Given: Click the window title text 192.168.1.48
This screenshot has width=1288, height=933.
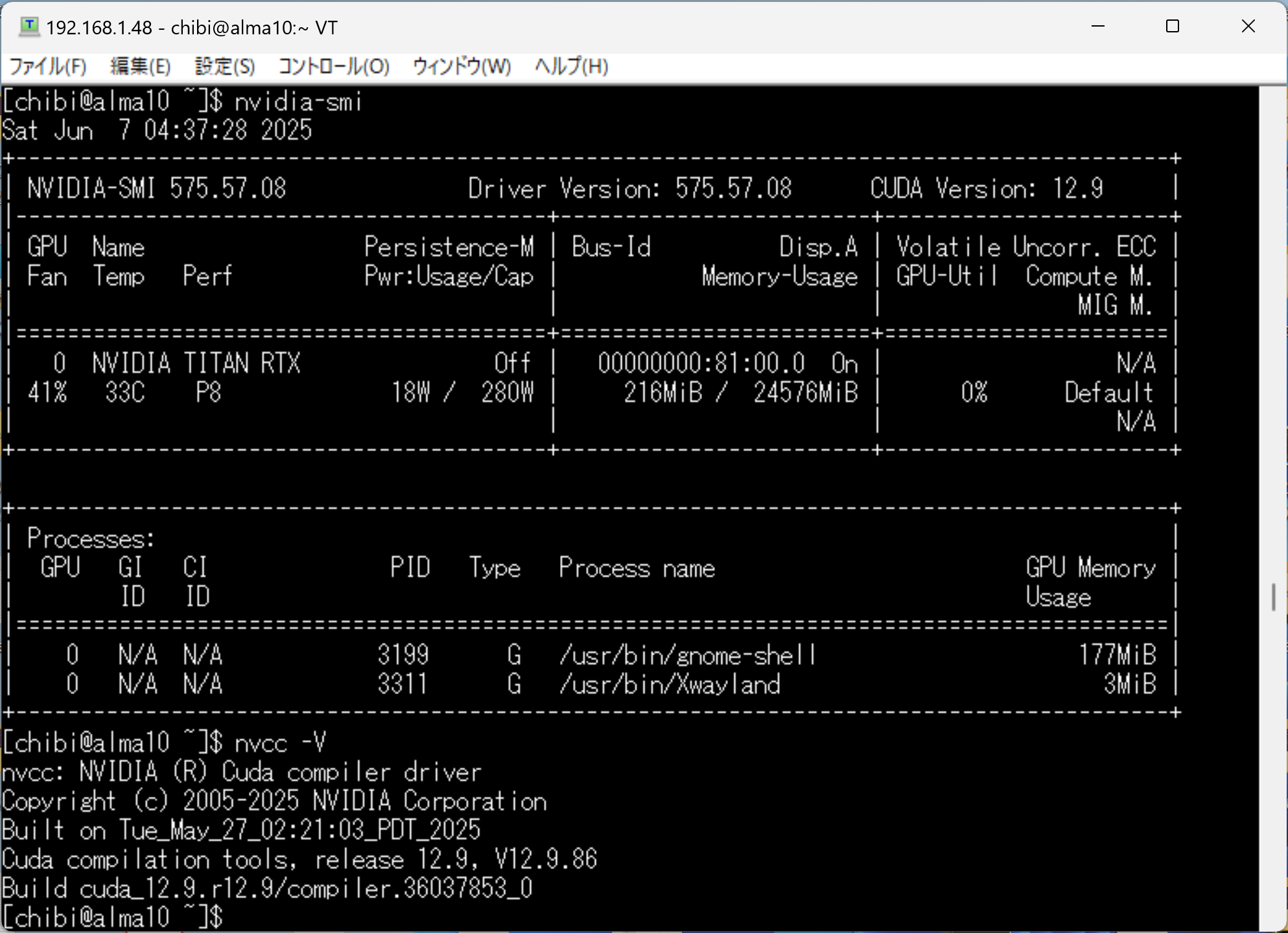Looking at the screenshot, I should tap(99, 28).
